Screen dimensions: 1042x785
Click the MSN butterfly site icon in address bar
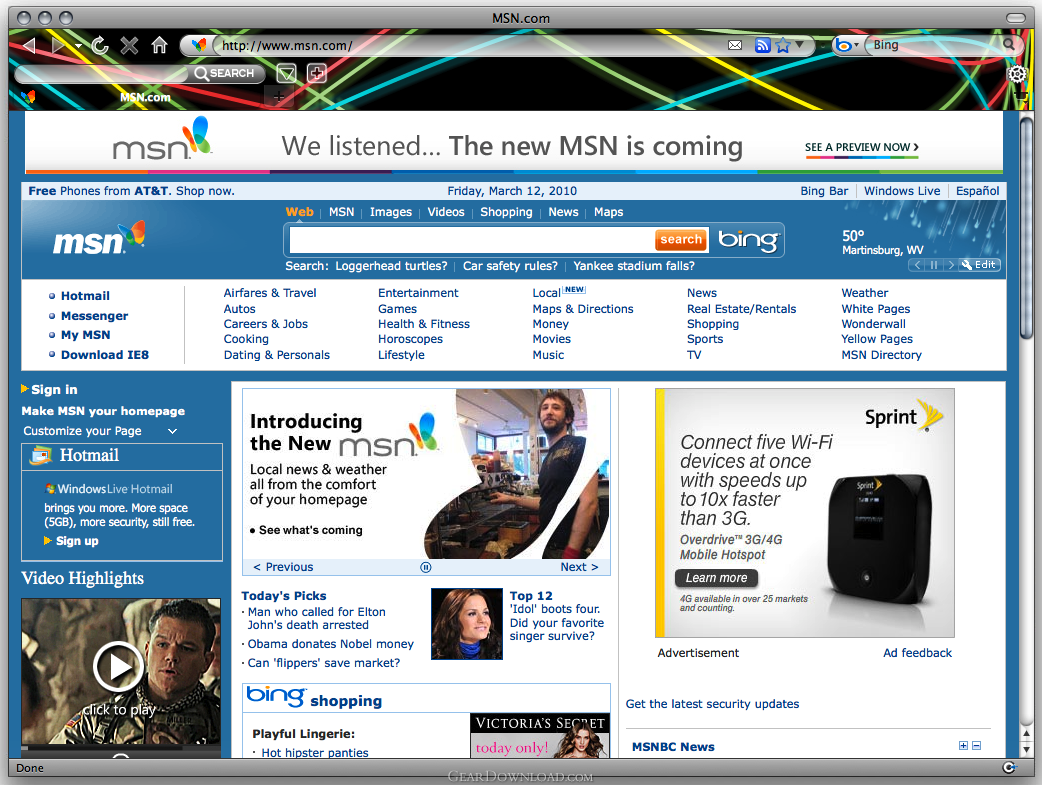(198, 45)
